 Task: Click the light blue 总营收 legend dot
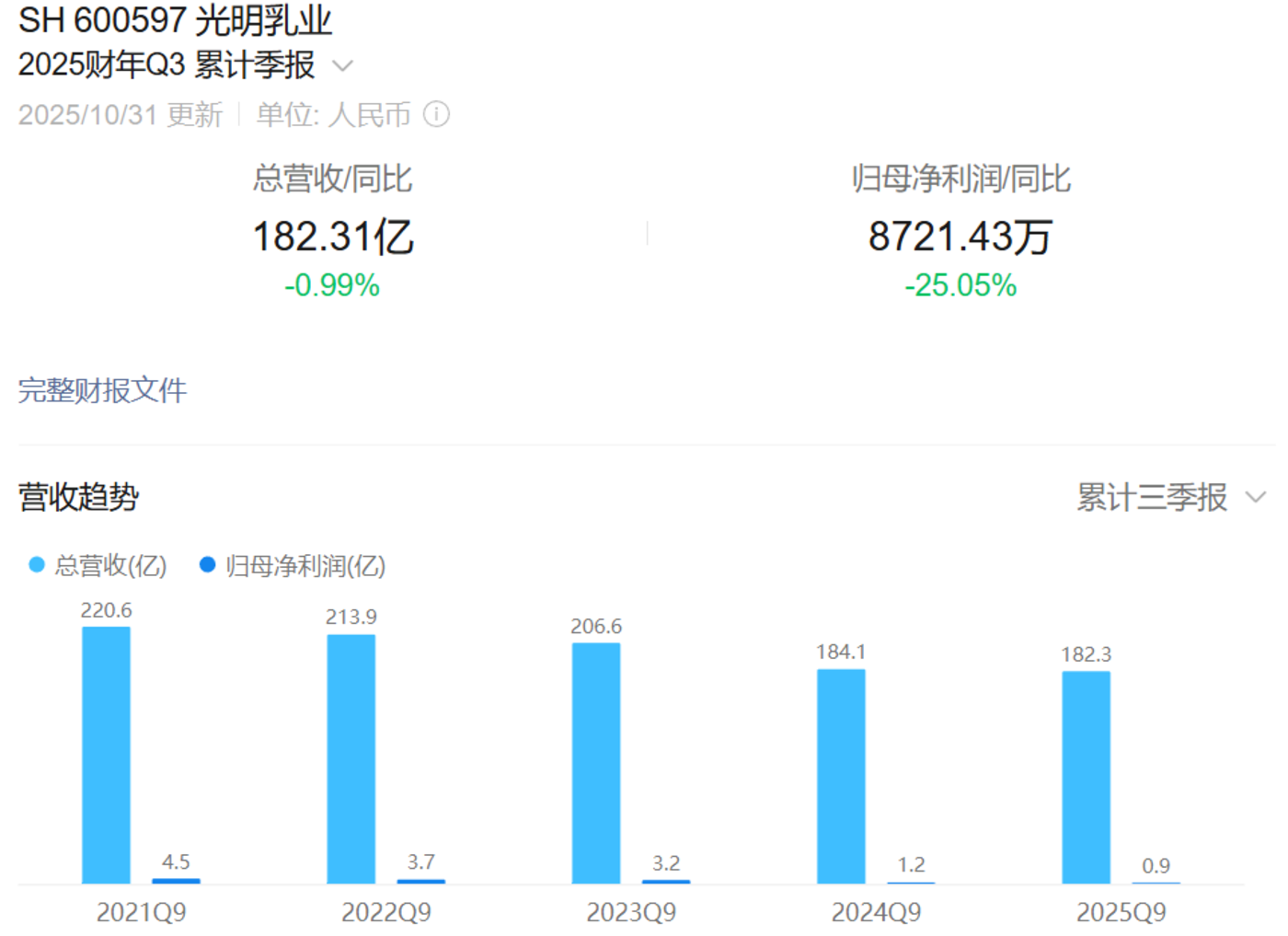point(37,565)
